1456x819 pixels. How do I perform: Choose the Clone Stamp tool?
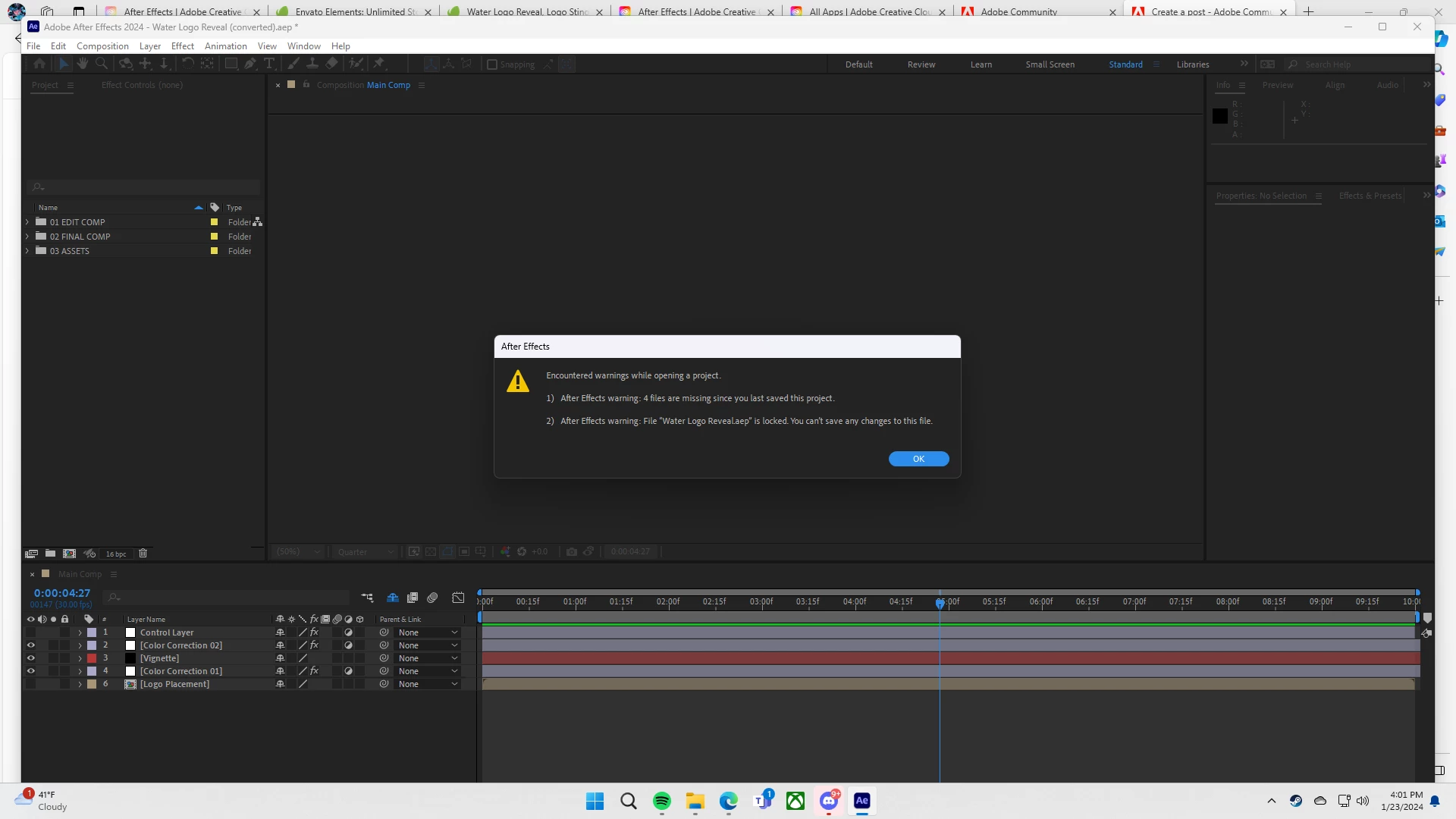point(312,64)
